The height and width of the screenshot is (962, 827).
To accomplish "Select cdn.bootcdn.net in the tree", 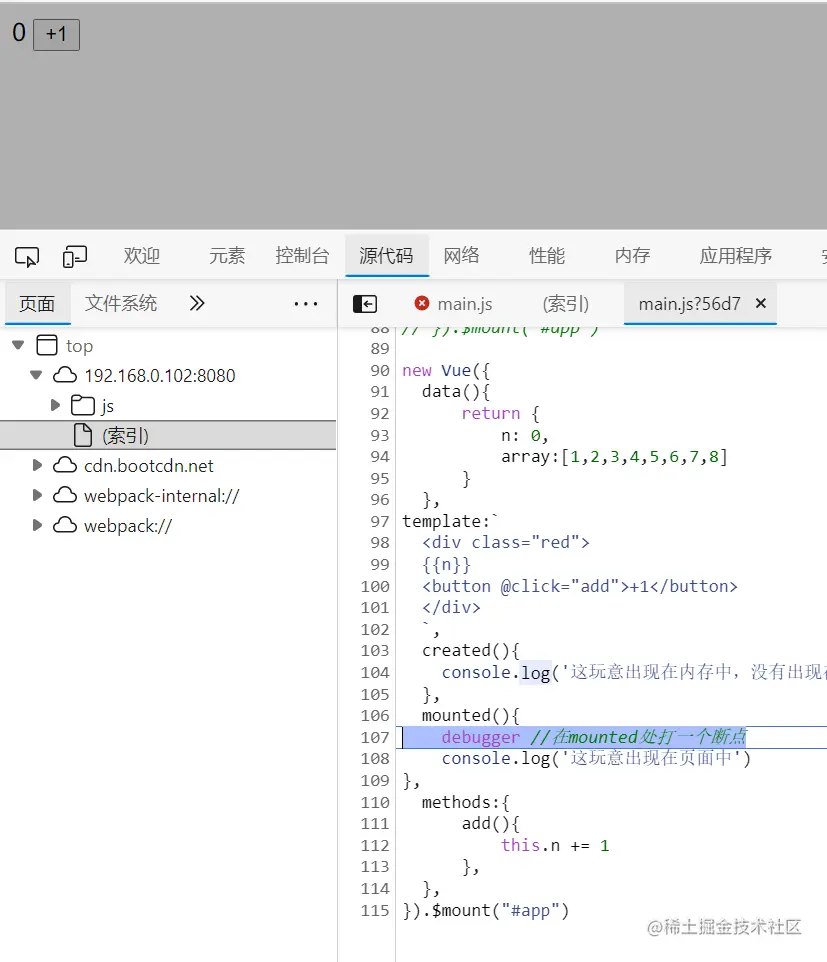I will [148, 466].
